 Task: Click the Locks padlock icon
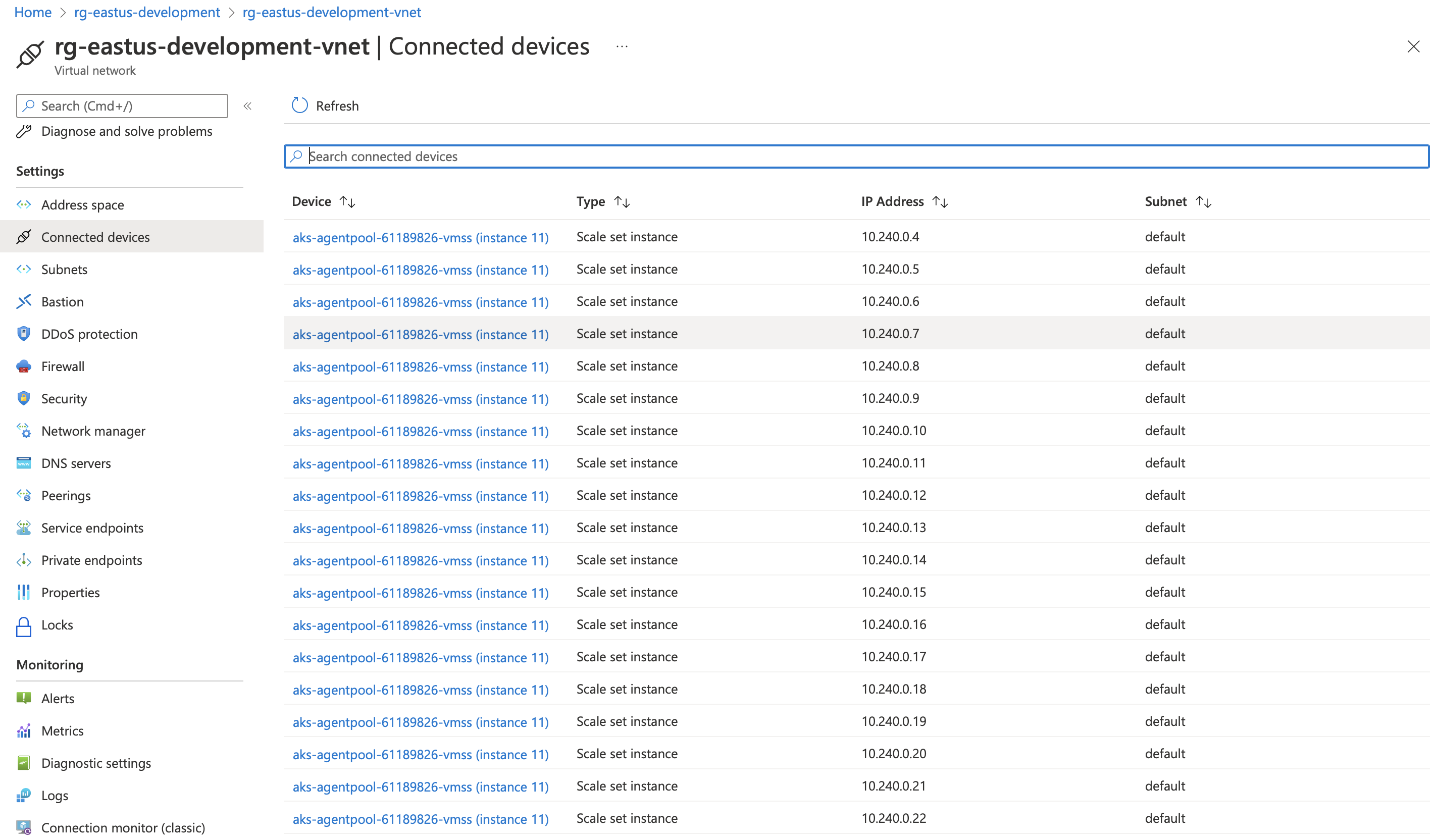tap(23, 626)
